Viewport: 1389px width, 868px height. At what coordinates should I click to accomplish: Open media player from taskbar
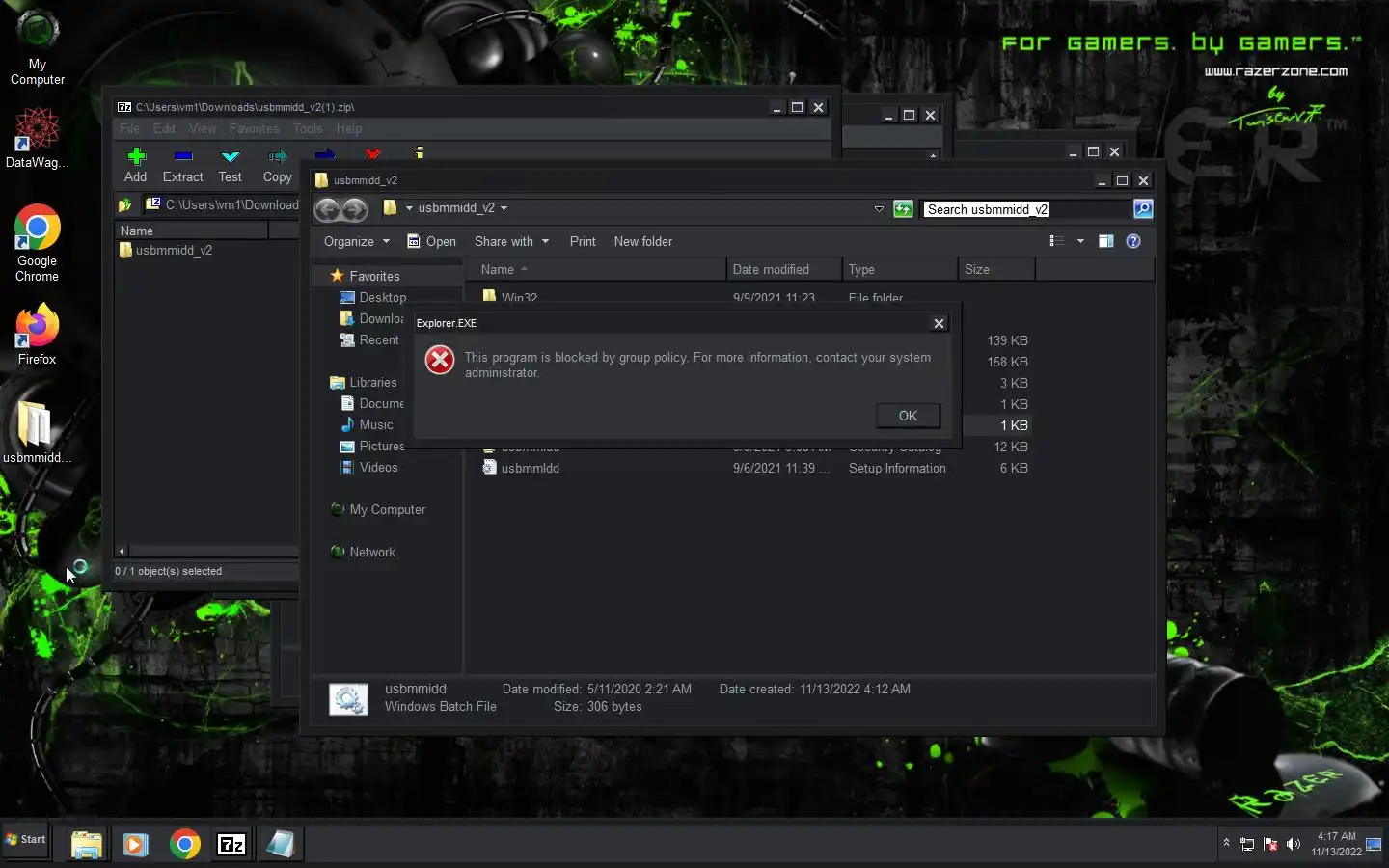pyautogui.click(x=135, y=845)
